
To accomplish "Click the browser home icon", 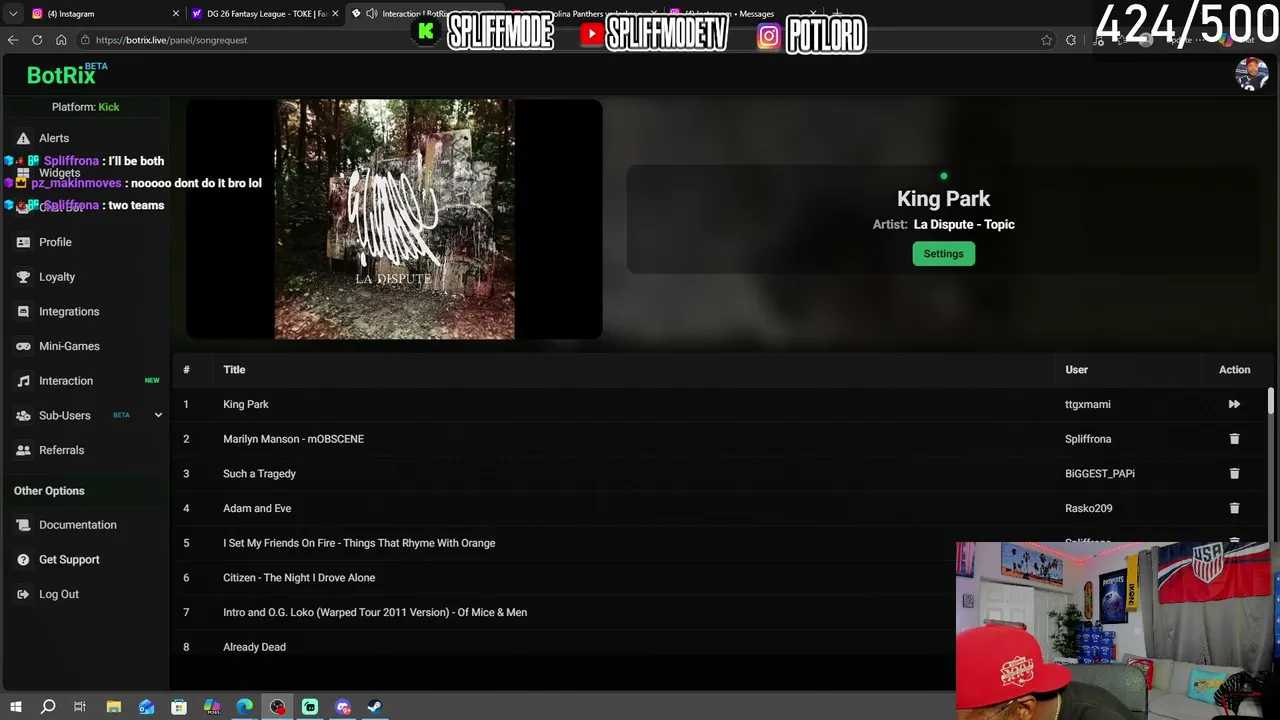I will [61, 40].
